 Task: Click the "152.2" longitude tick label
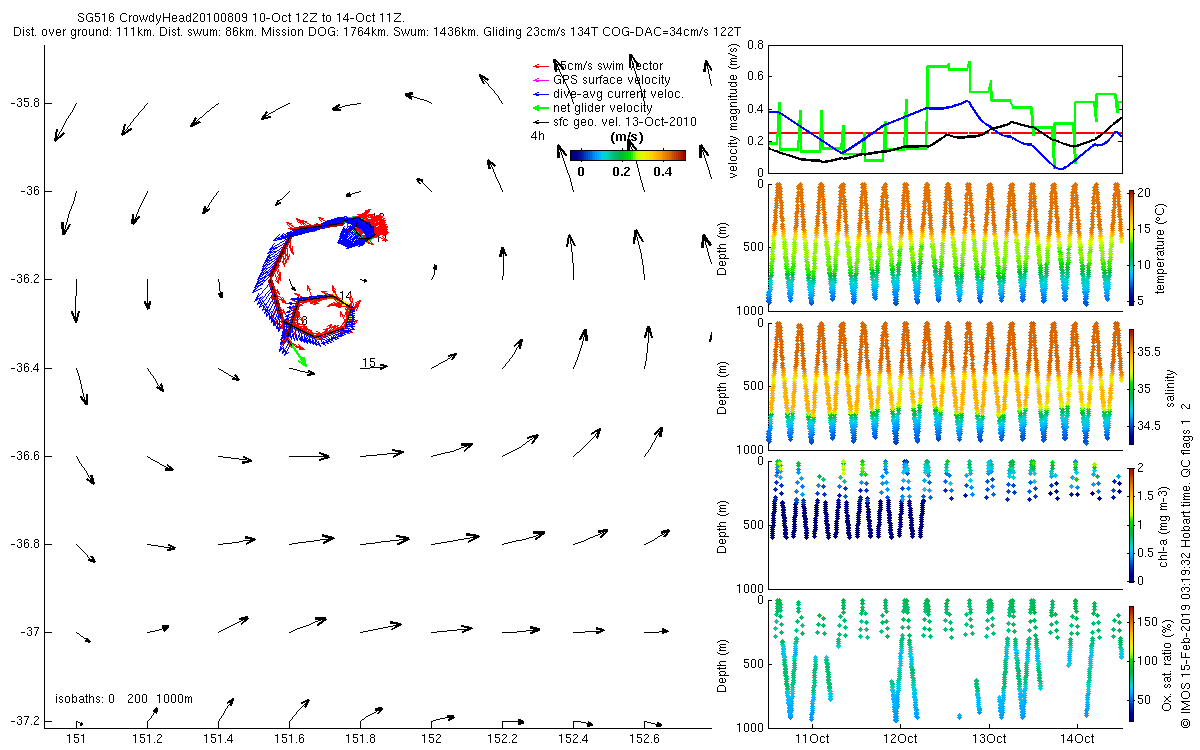502,739
